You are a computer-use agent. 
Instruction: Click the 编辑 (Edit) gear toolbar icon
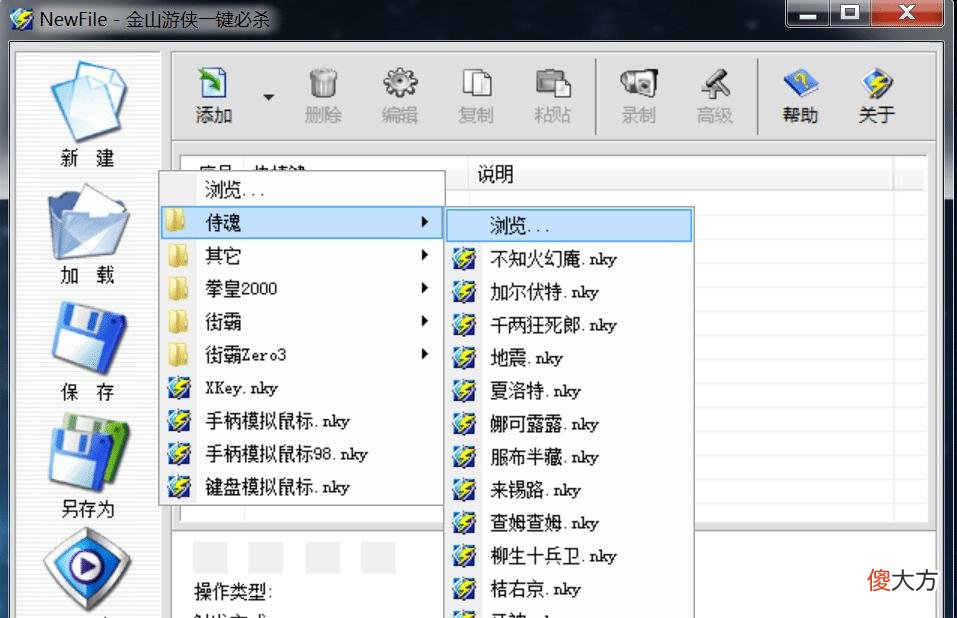coord(400,96)
